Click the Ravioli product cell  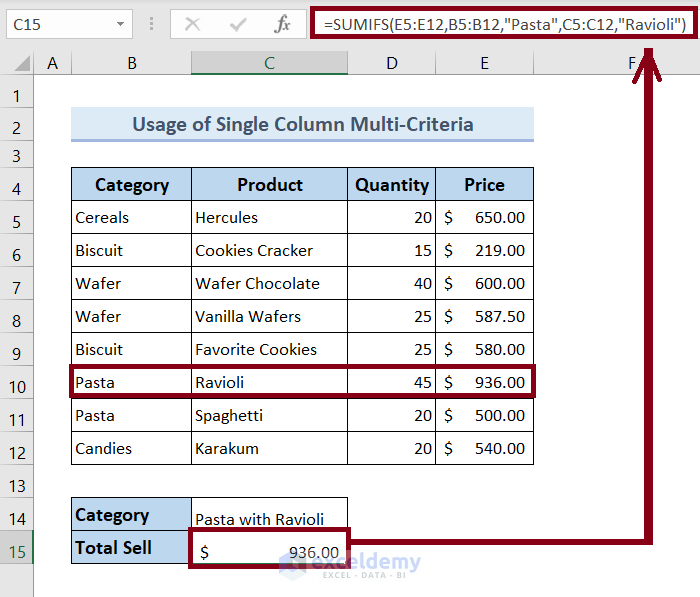270,382
